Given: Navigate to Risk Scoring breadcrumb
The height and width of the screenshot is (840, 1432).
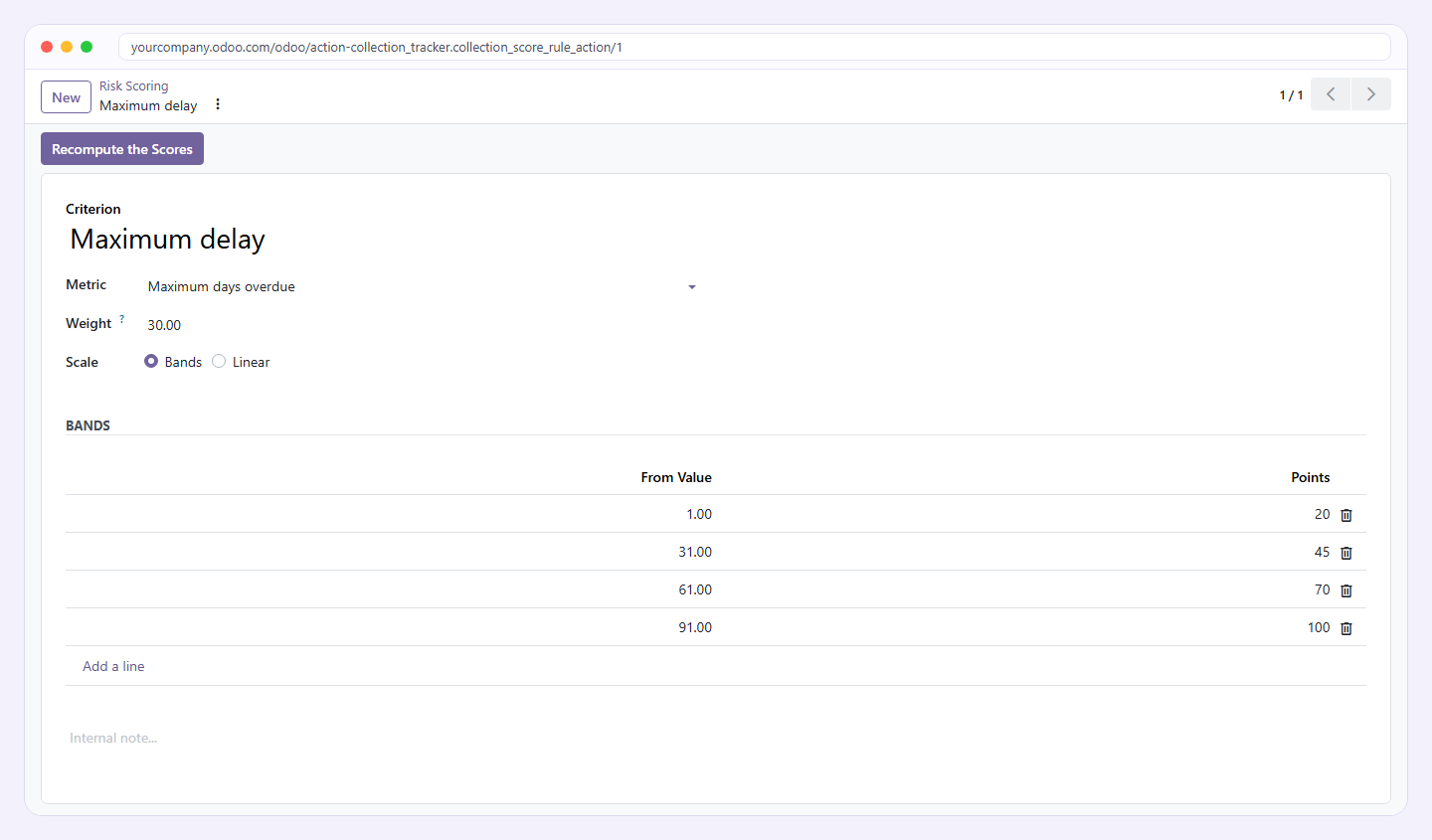Looking at the screenshot, I should (133, 85).
